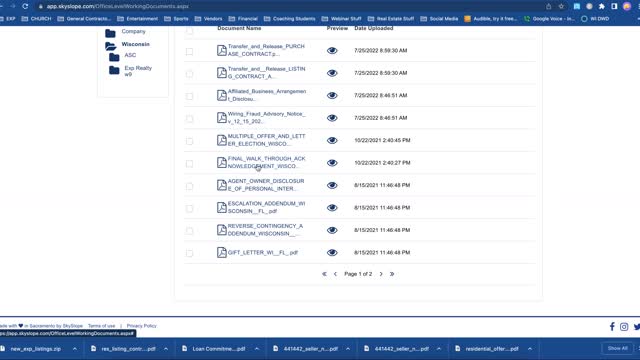
Task: Preview REVERSE_CONTINGENCY_ADDENDUM eye icon
Action: pos(332,230)
